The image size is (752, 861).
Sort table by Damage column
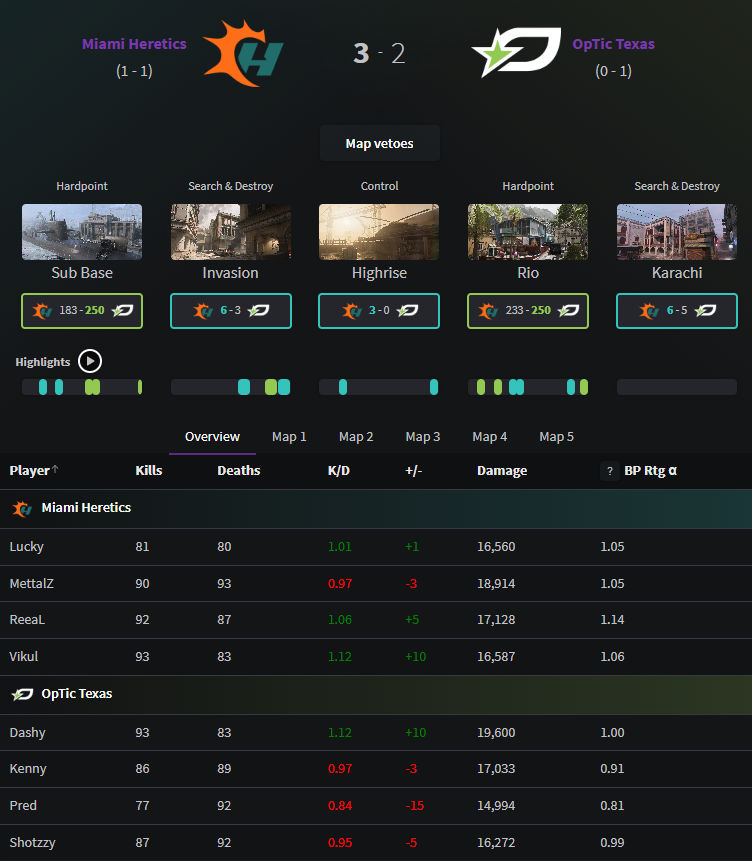coord(502,471)
